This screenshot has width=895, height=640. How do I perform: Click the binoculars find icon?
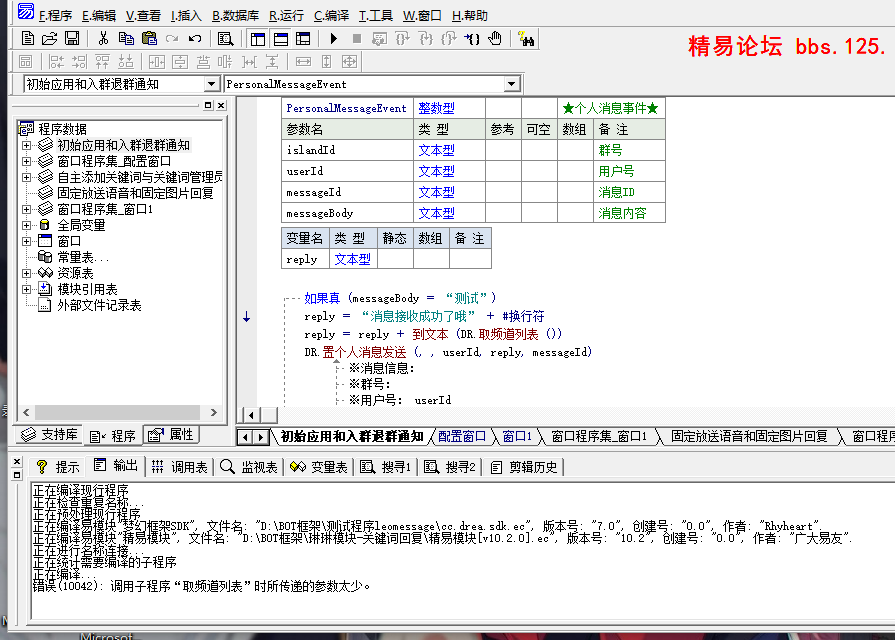528,39
